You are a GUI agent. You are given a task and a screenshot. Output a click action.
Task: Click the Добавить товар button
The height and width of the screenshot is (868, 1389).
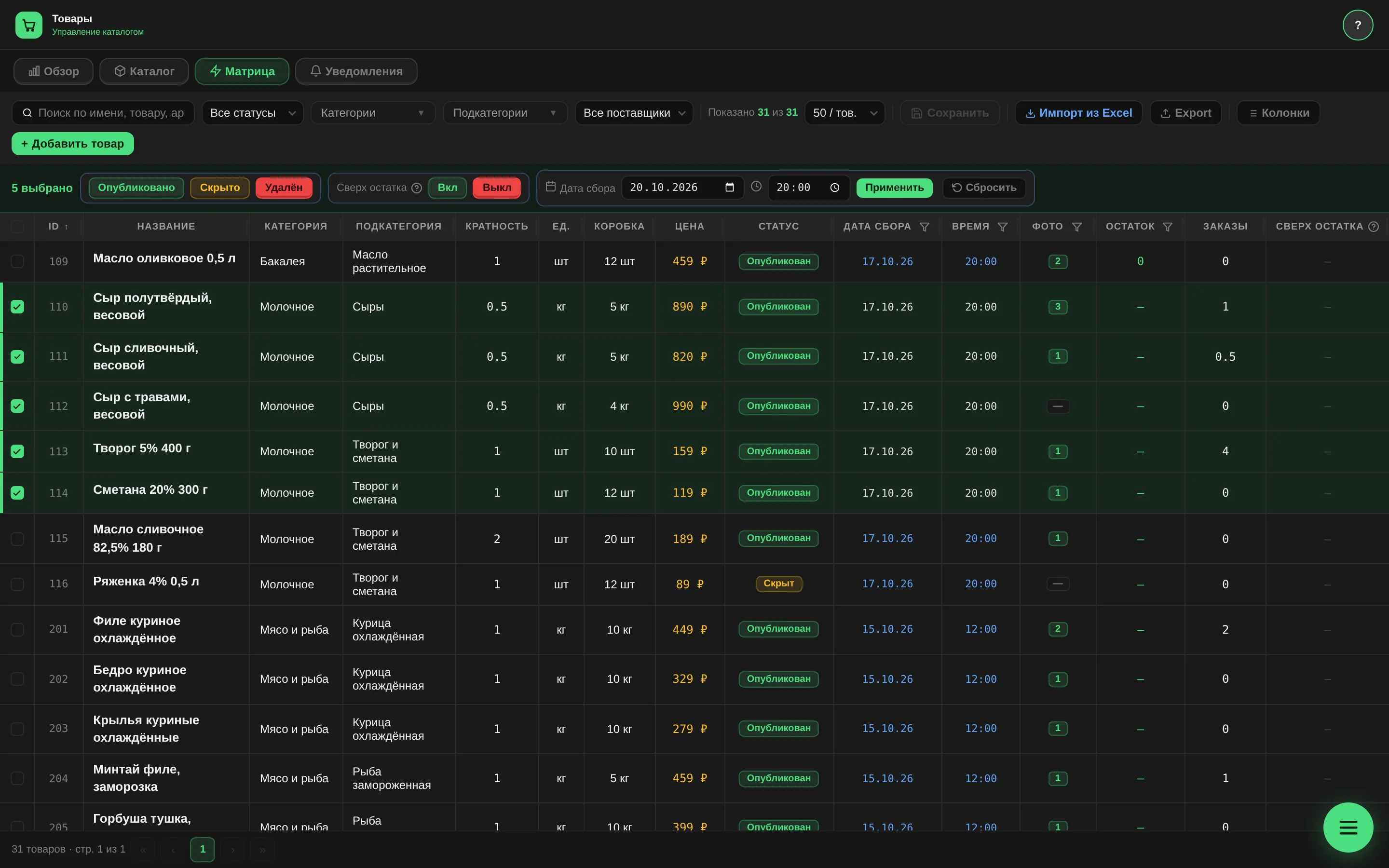pos(72,144)
